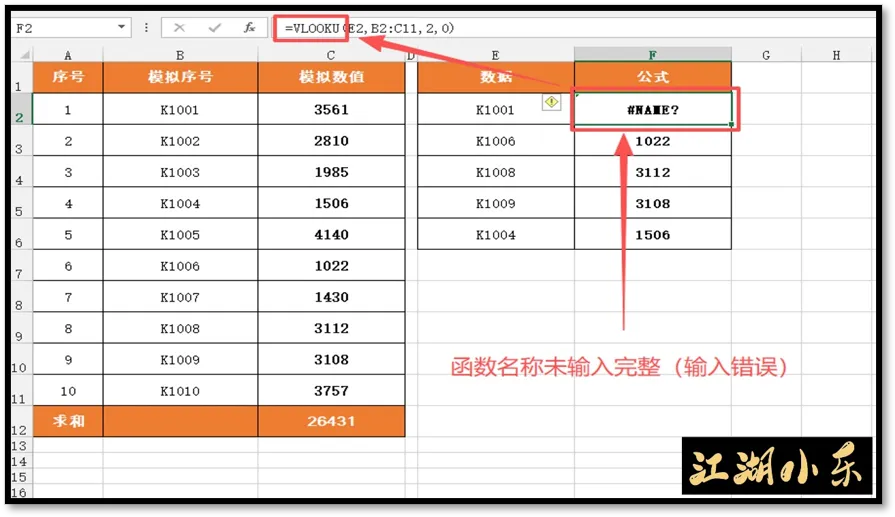The image size is (895, 517).
Task: Select column C header
Action: (331, 55)
